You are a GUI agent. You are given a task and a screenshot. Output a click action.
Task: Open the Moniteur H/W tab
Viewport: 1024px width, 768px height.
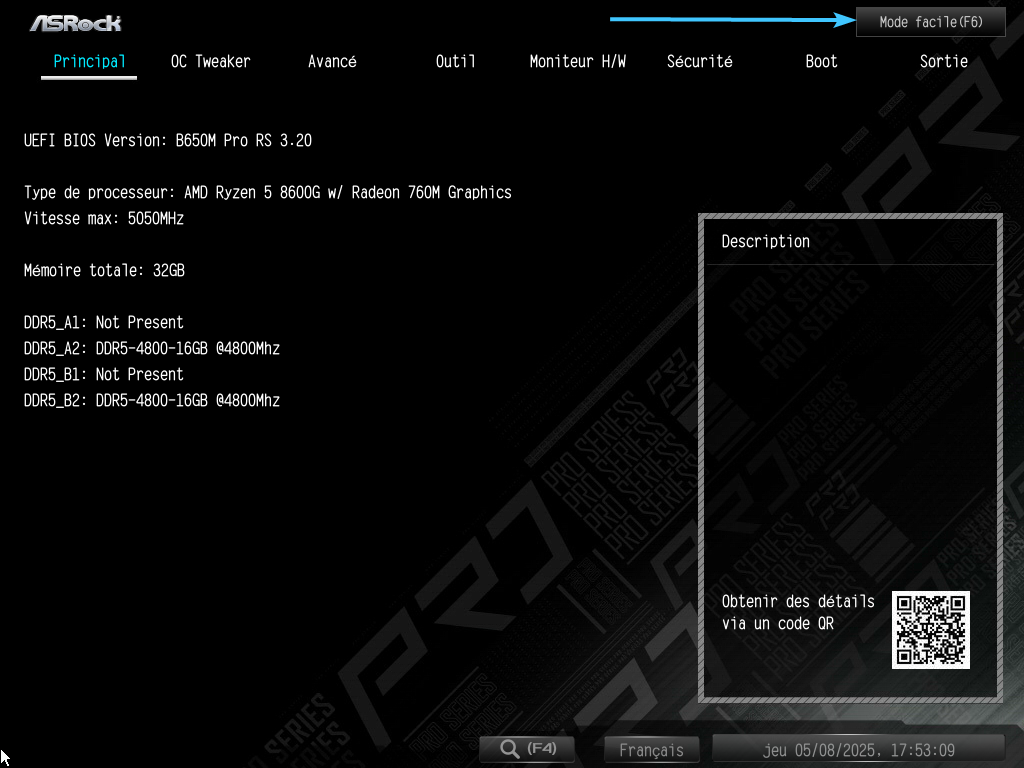[x=577, y=61]
